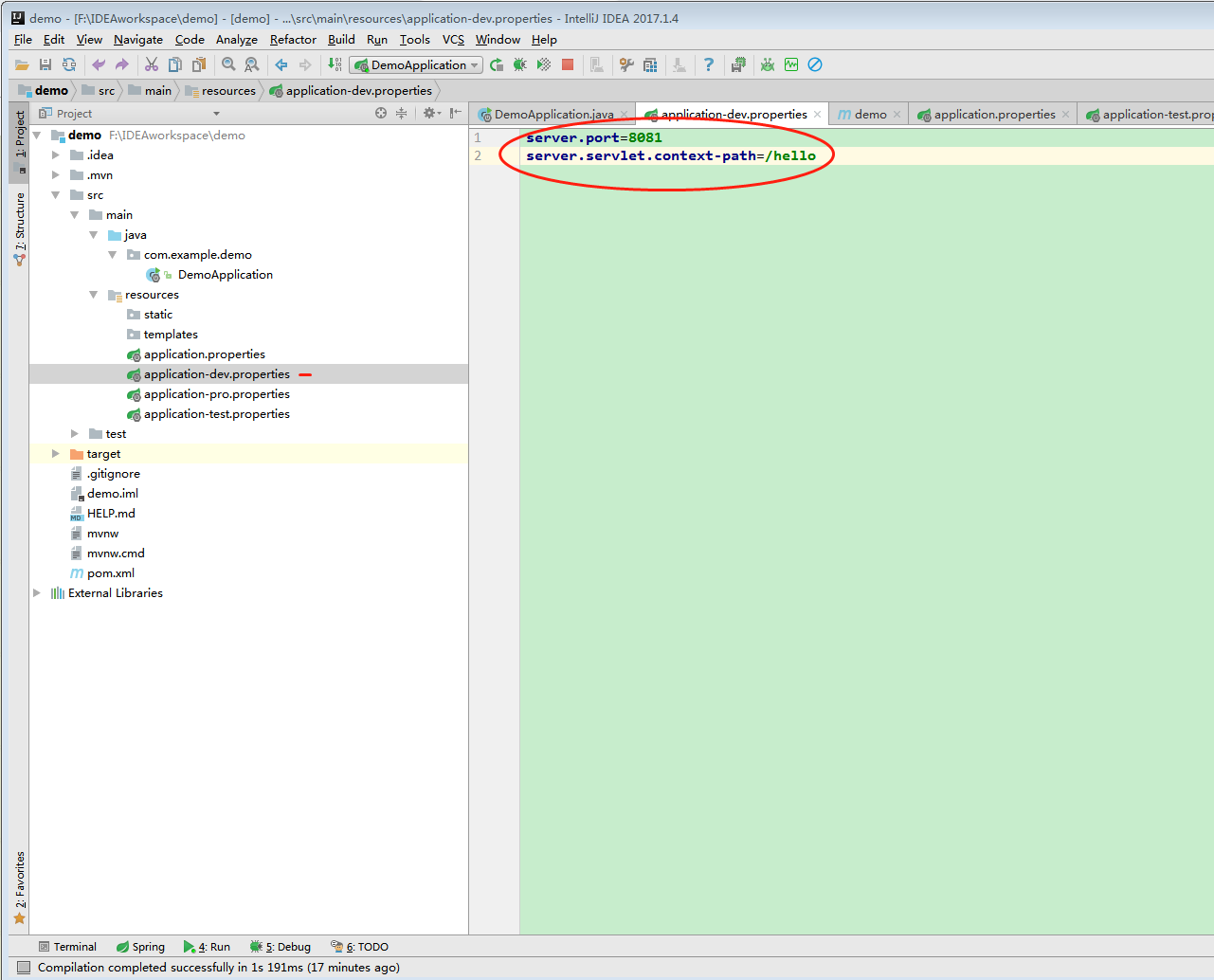Open the File menu
The image size is (1214, 980).
[x=23, y=40]
